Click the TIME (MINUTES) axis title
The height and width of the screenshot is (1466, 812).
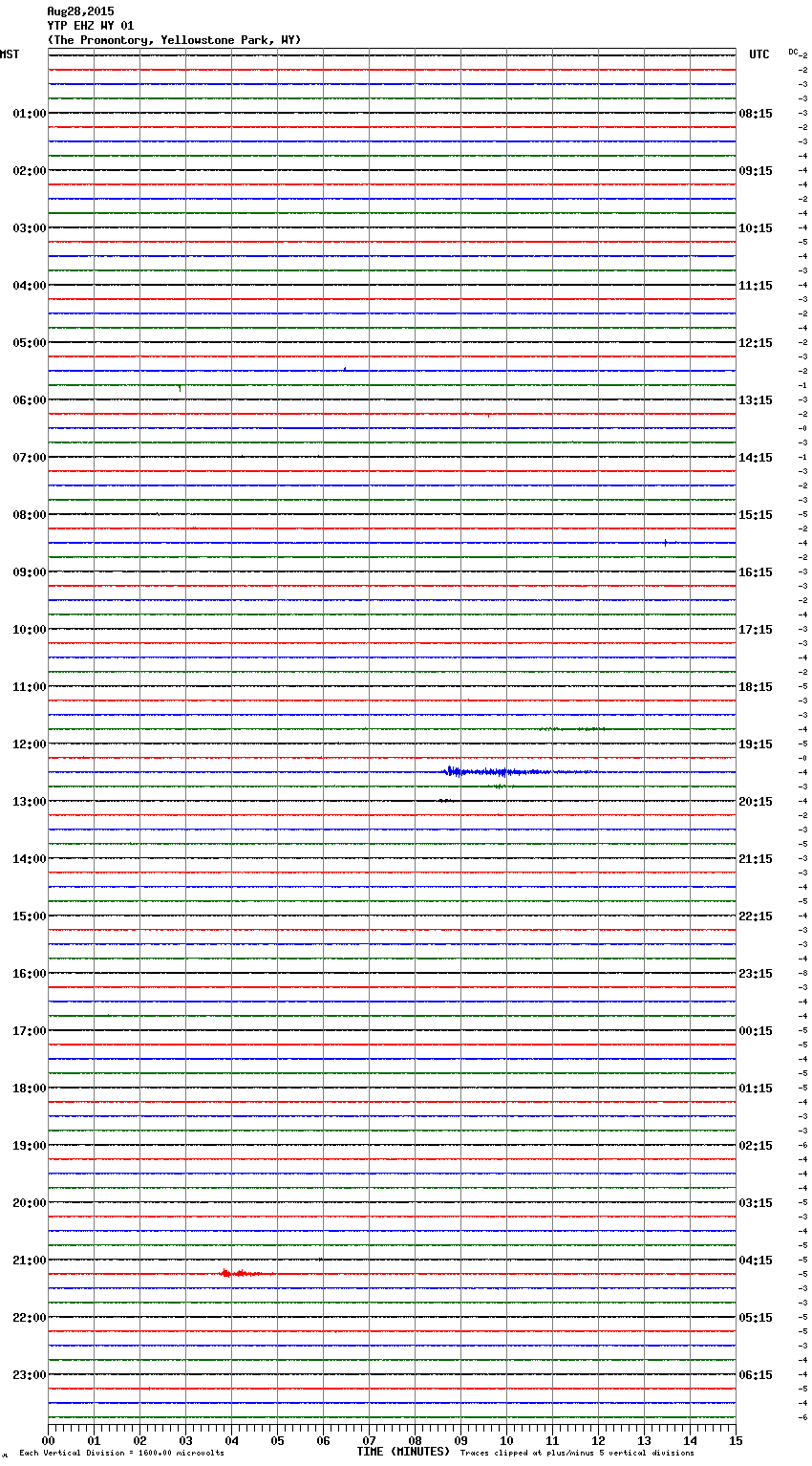(403, 1452)
